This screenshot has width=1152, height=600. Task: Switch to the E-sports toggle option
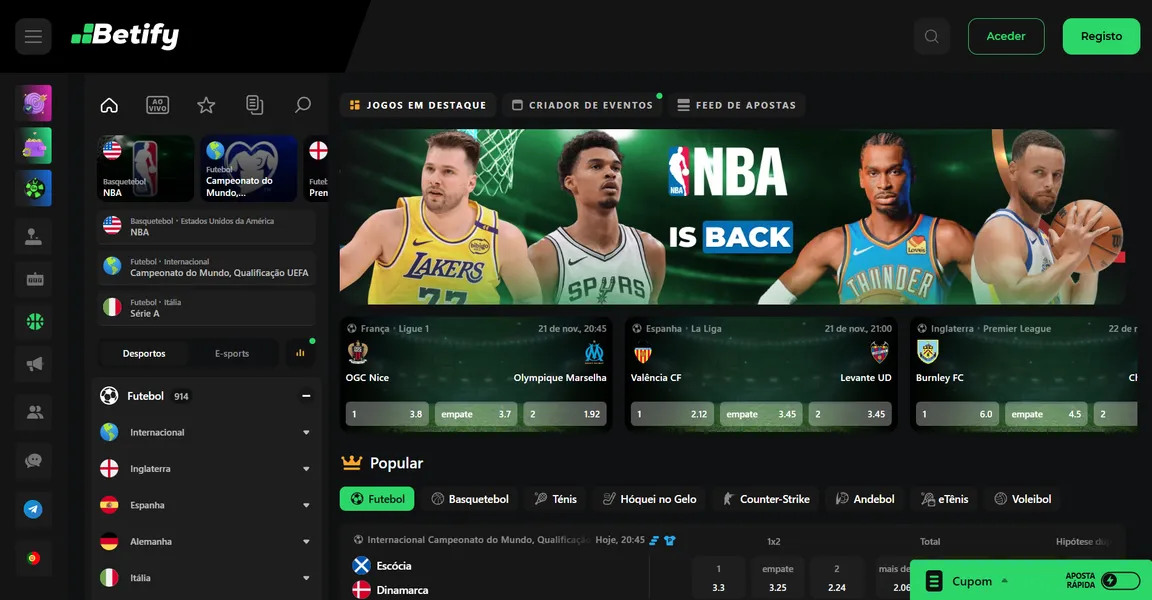[232, 354]
